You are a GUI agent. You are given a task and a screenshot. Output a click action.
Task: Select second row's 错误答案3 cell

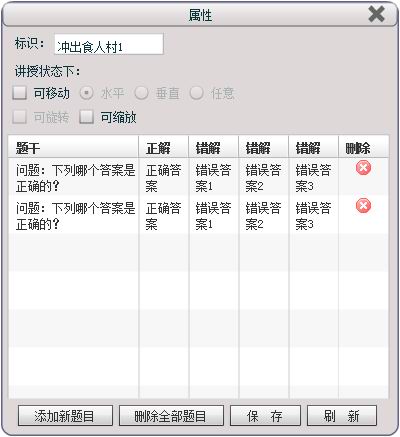313,216
